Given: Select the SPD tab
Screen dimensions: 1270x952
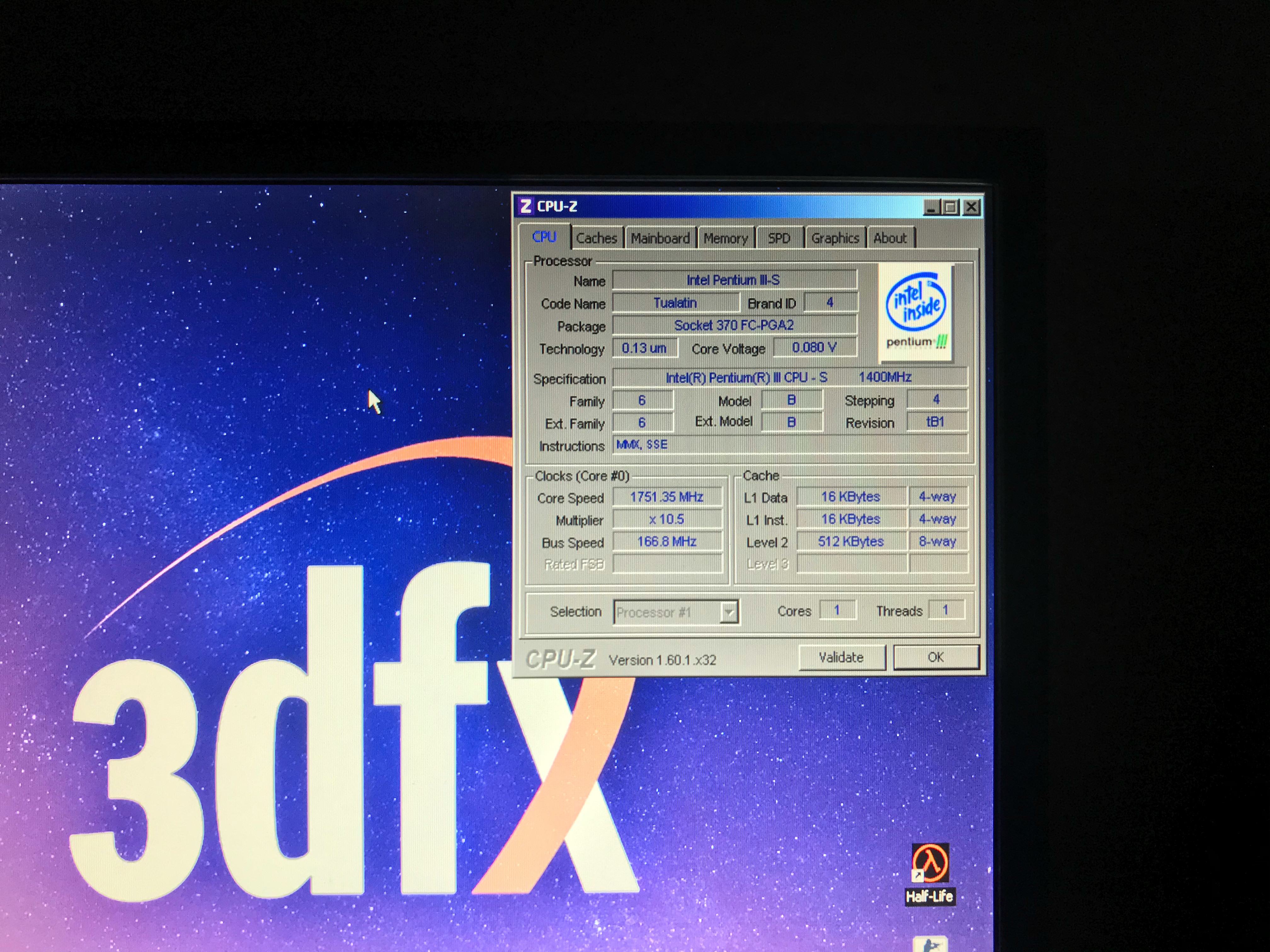Looking at the screenshot, I should click(779, 238).
